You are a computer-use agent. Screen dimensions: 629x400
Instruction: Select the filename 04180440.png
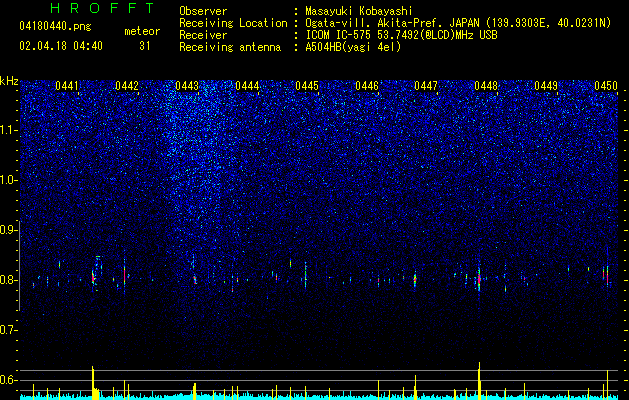point(55,26)
